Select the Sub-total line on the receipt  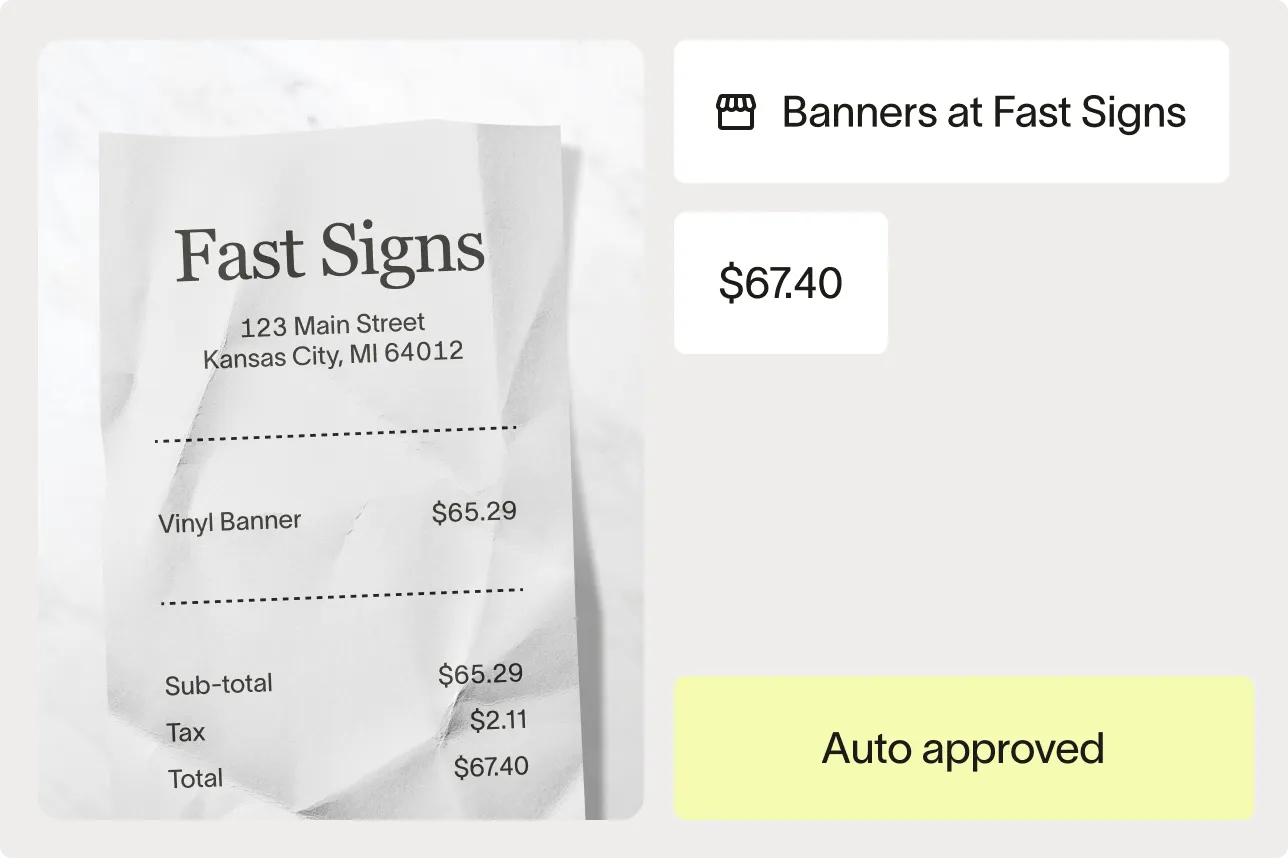219,683
